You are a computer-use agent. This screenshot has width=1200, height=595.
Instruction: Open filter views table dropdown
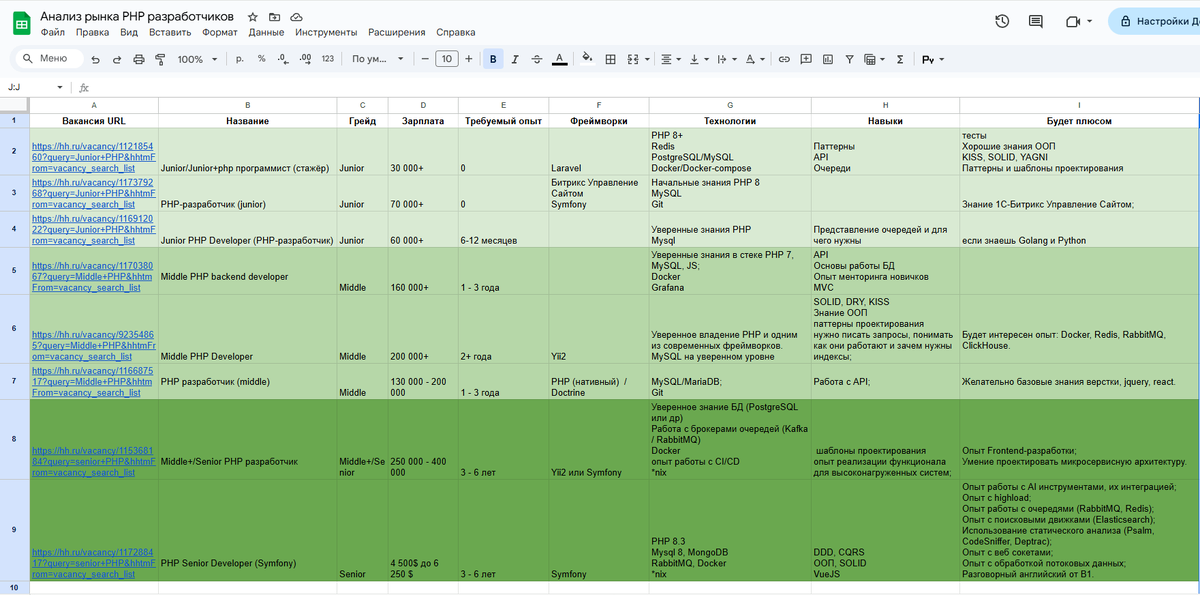(x=874, y=59)
